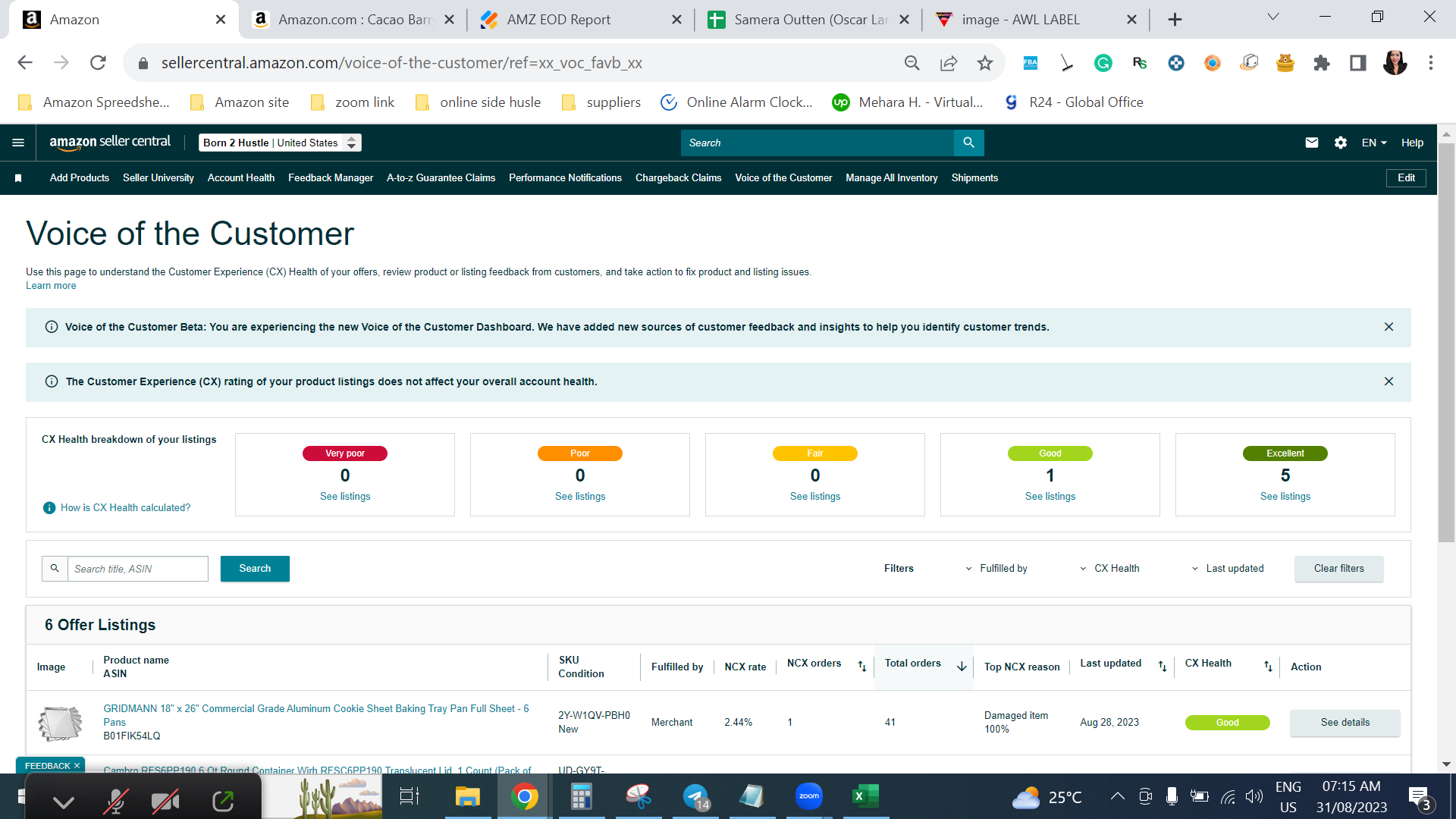This screenshot has width=1456, height=819.
Task: Go back with the browser back arrow
Action: tap(25, 63)
